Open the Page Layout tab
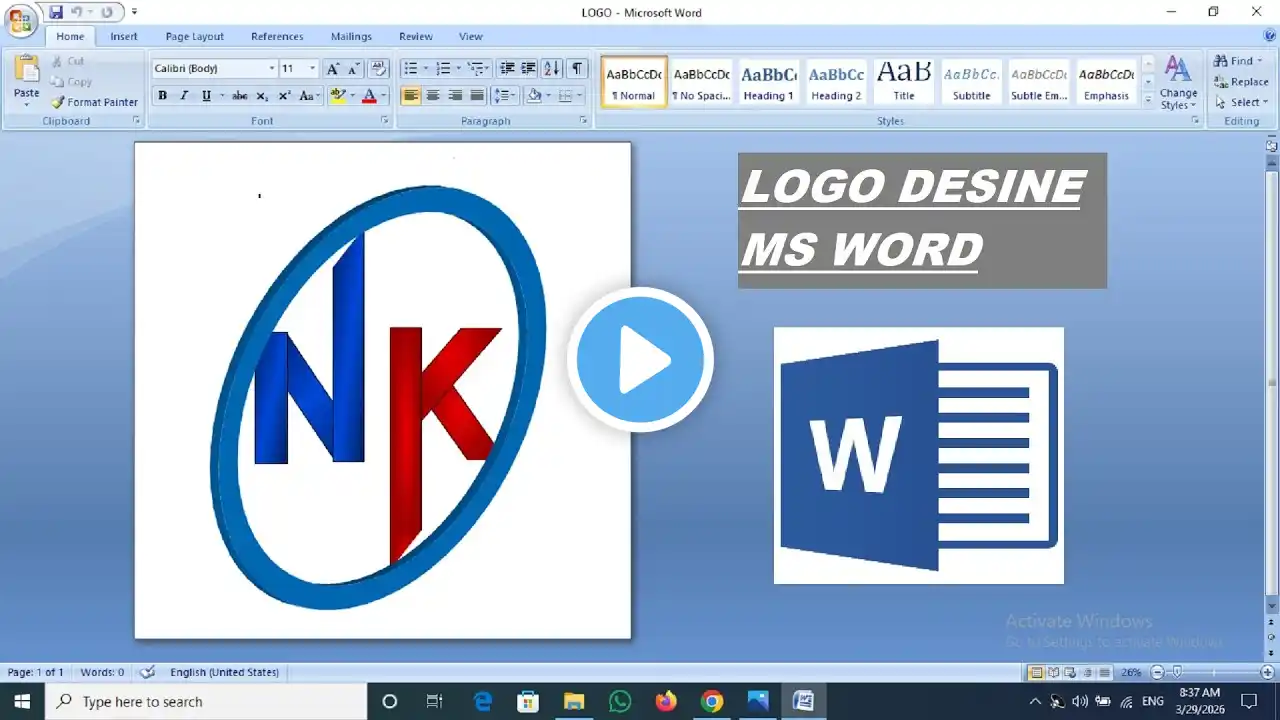The width and height of the screenshot is (1280, 720). coord(195,36)
